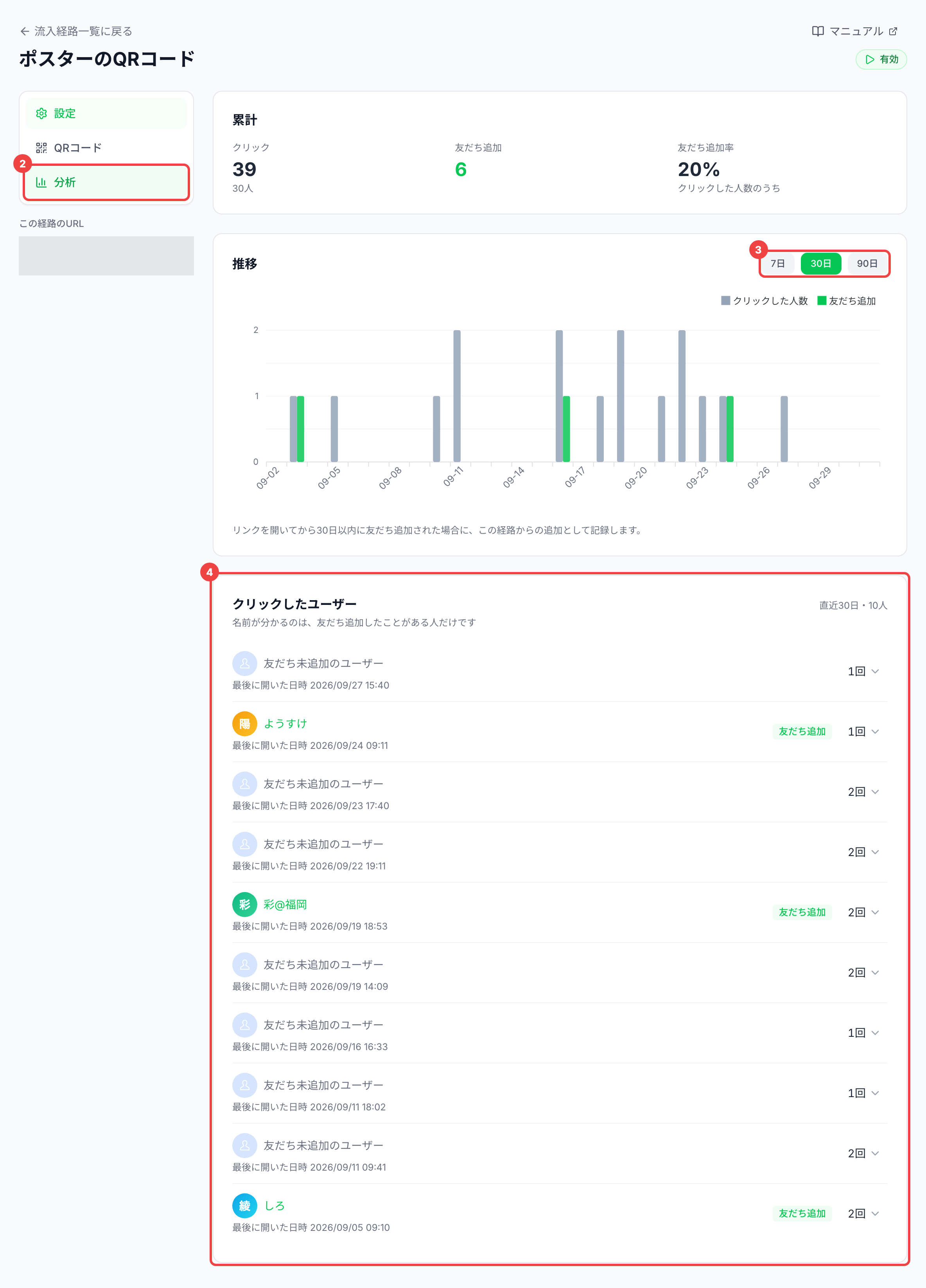This screenshot has width=926, height=1288.
Task: Click the bar chart icon beside 分析
Action: click(41, 182)
